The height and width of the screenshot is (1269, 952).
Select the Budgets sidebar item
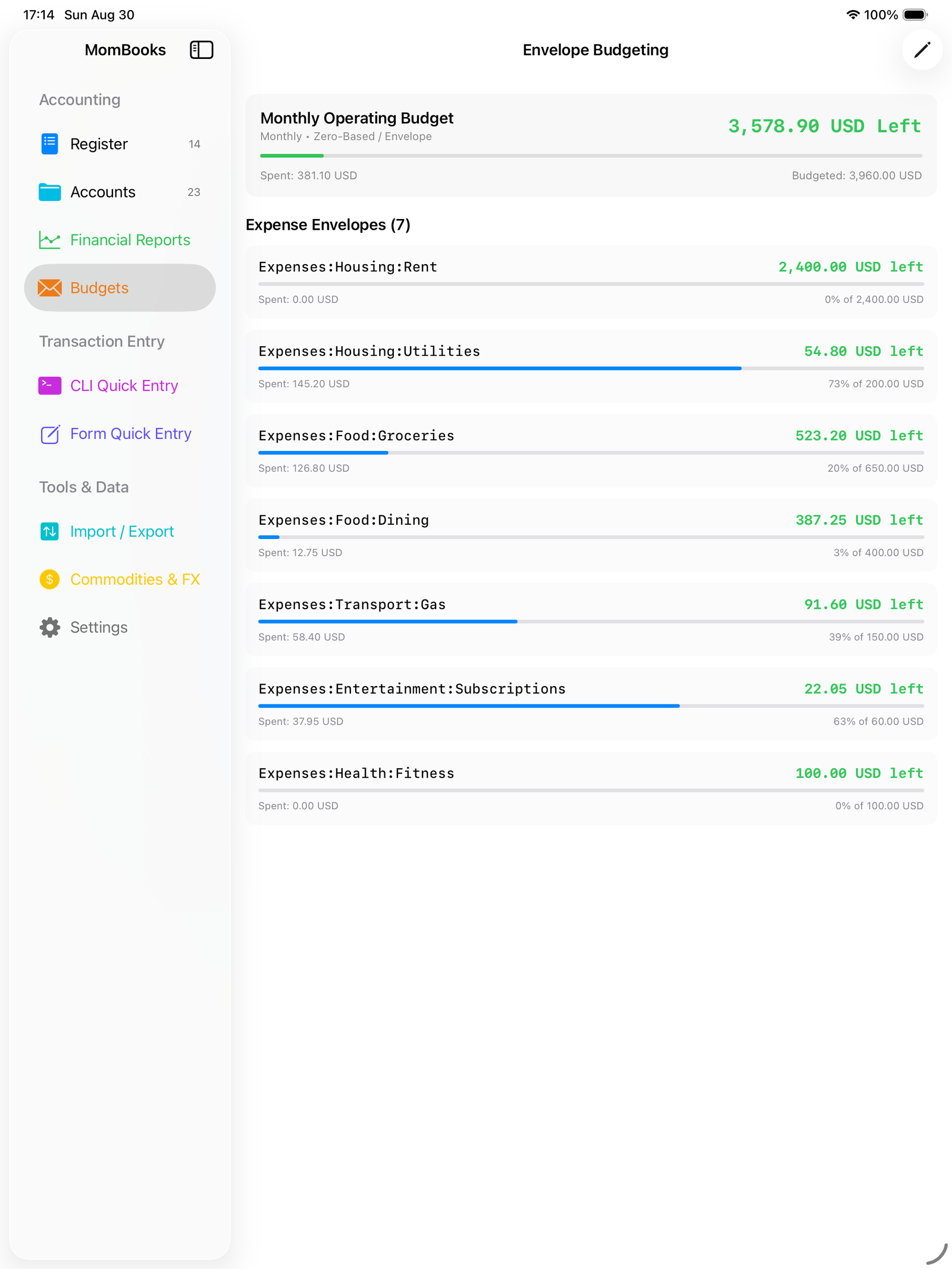(x=120, y=288)
